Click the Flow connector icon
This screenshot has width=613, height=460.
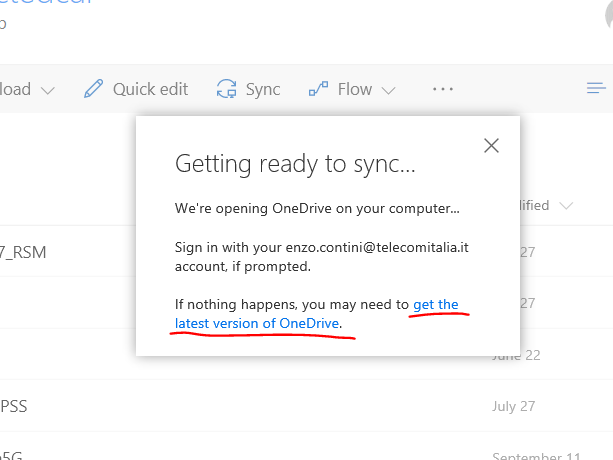click(x=319, y=89)
